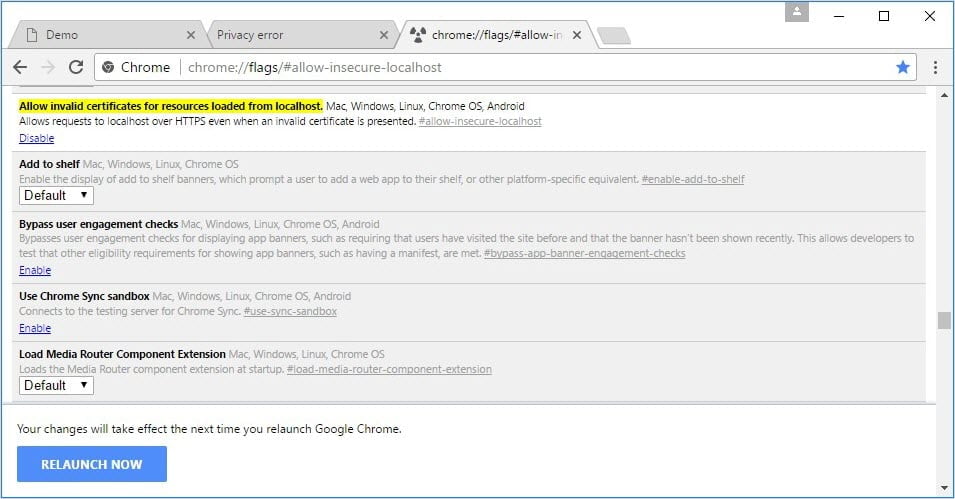This screenshot has height=499, width=955.
Task: Close the Demo tab
Action: pyautogui.click(x=191, y=35)
